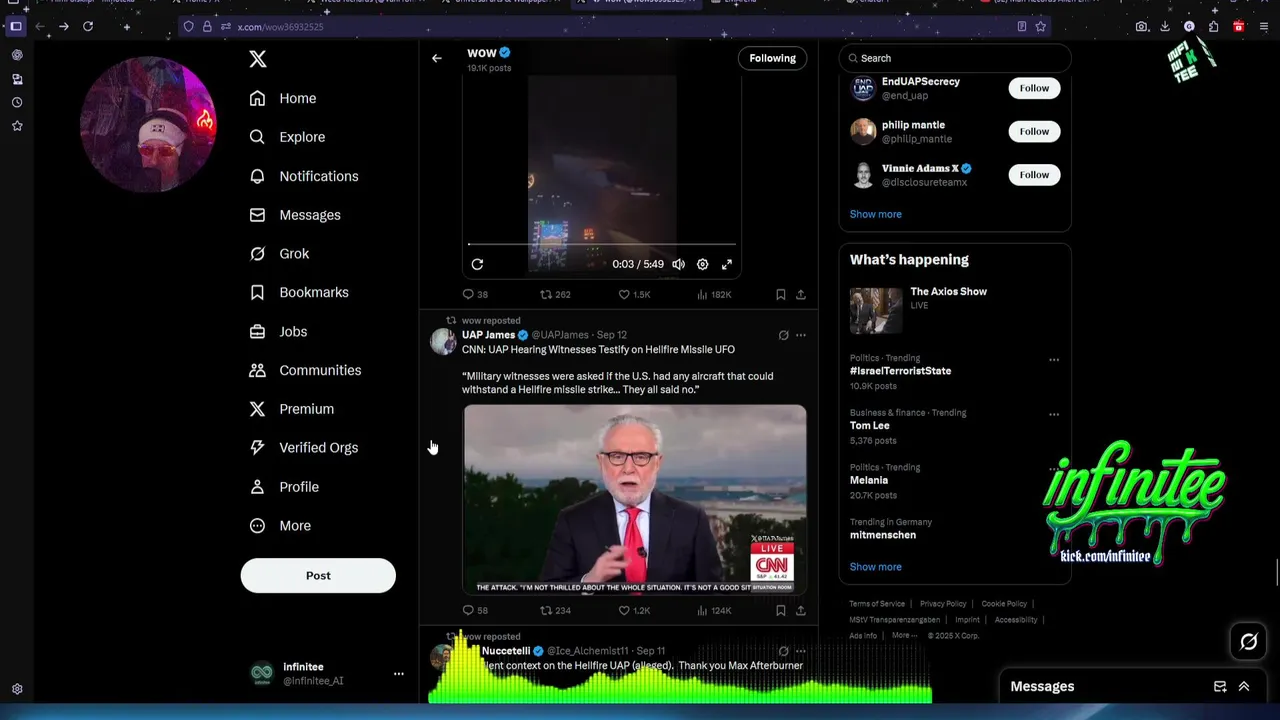Open Verified Orgs page
This screenshot has height=720, width=1280.
pyautogui.click(x=304, y=448)
